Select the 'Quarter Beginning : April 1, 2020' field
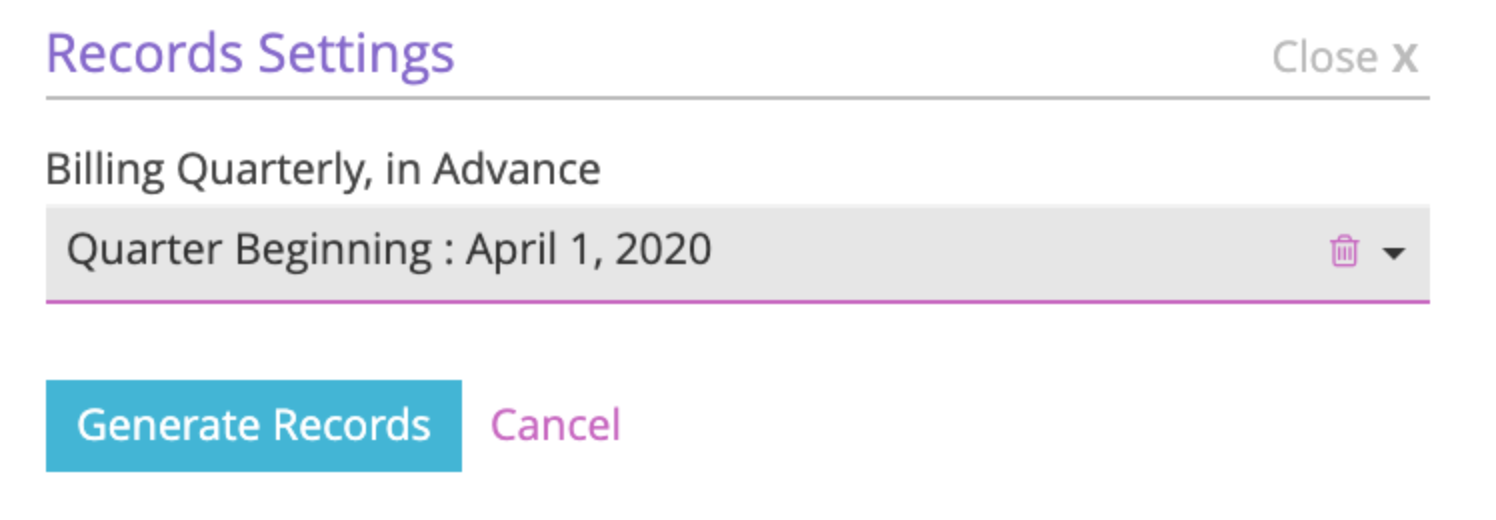The height and width of the screenshot is (520, 1496). tap(737, 252)
